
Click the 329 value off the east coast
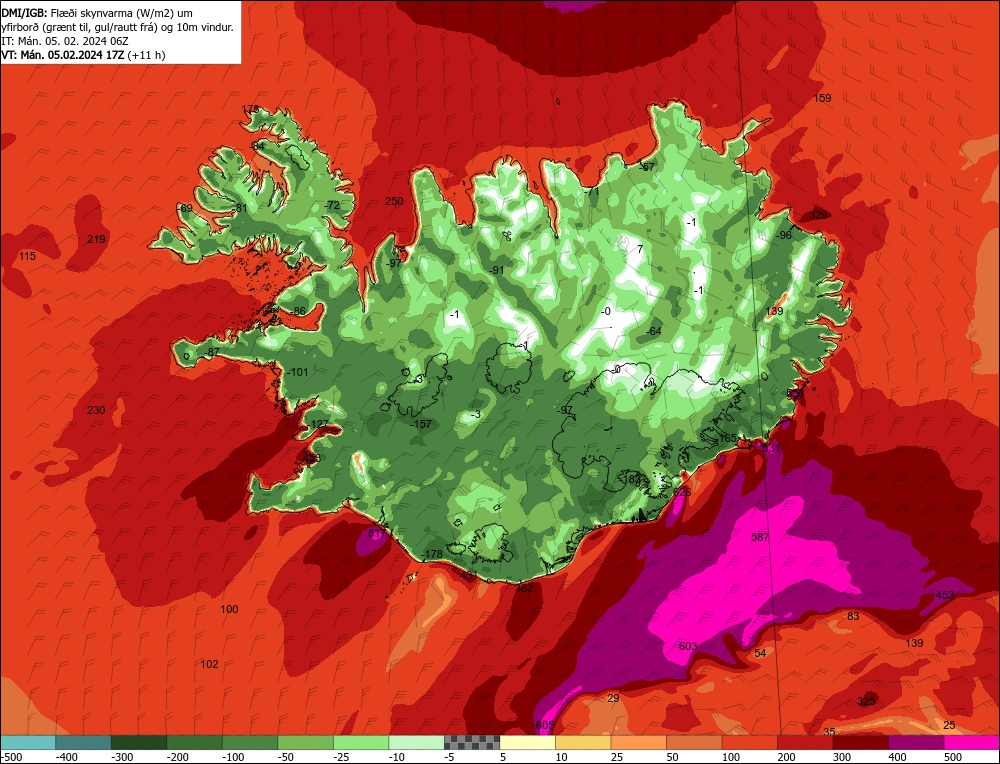[x=818, y=215]
